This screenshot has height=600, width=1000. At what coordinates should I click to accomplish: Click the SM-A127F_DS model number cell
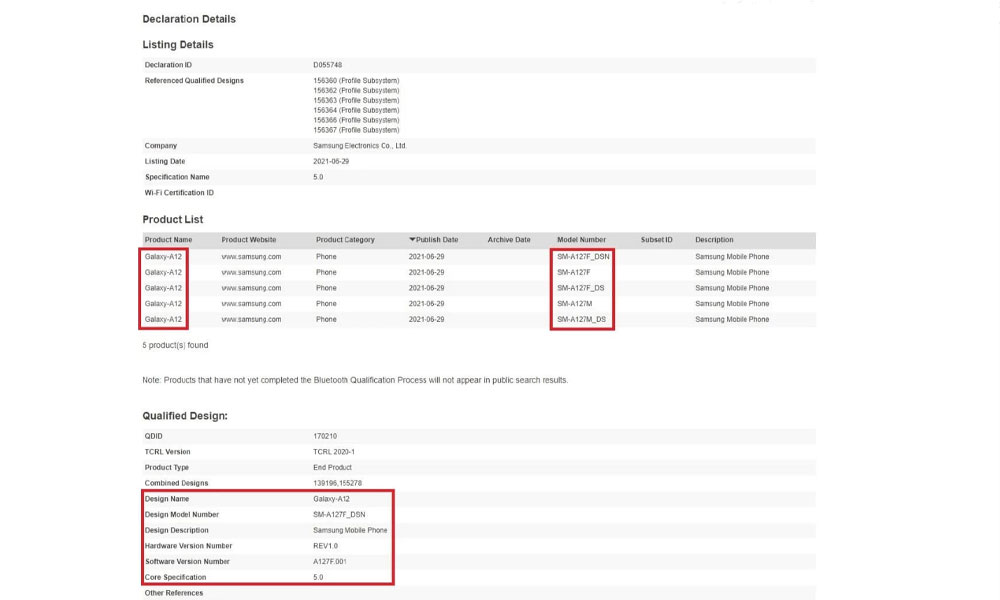click(581, 288)
